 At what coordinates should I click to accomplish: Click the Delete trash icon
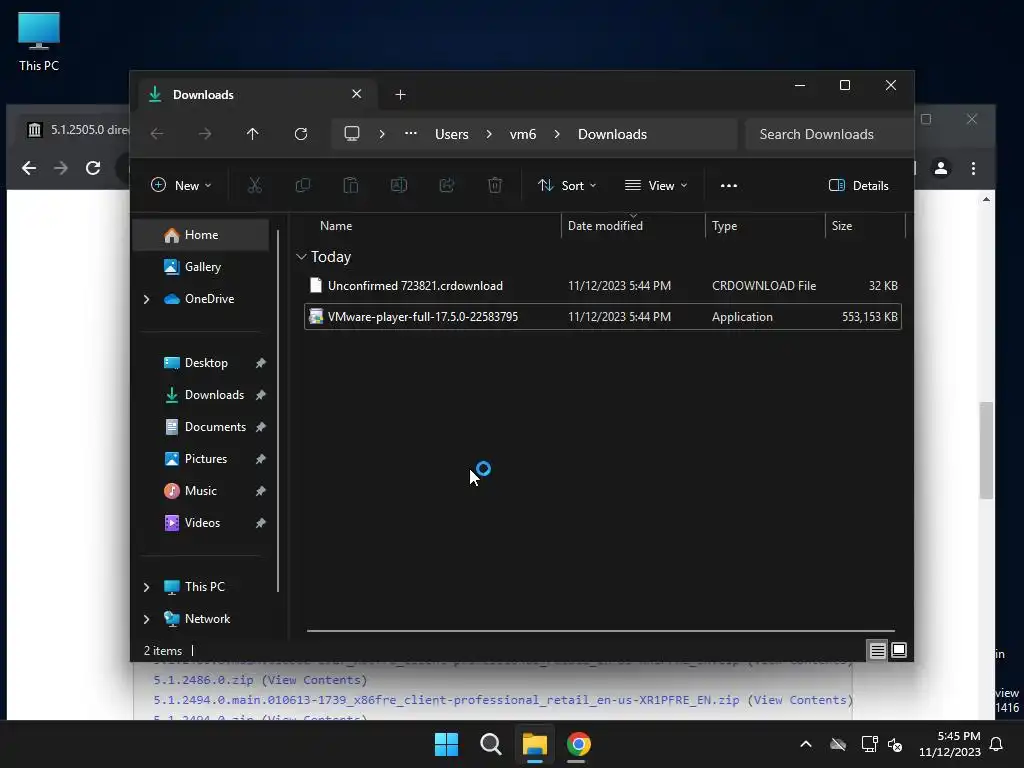[x=495, y=185]
